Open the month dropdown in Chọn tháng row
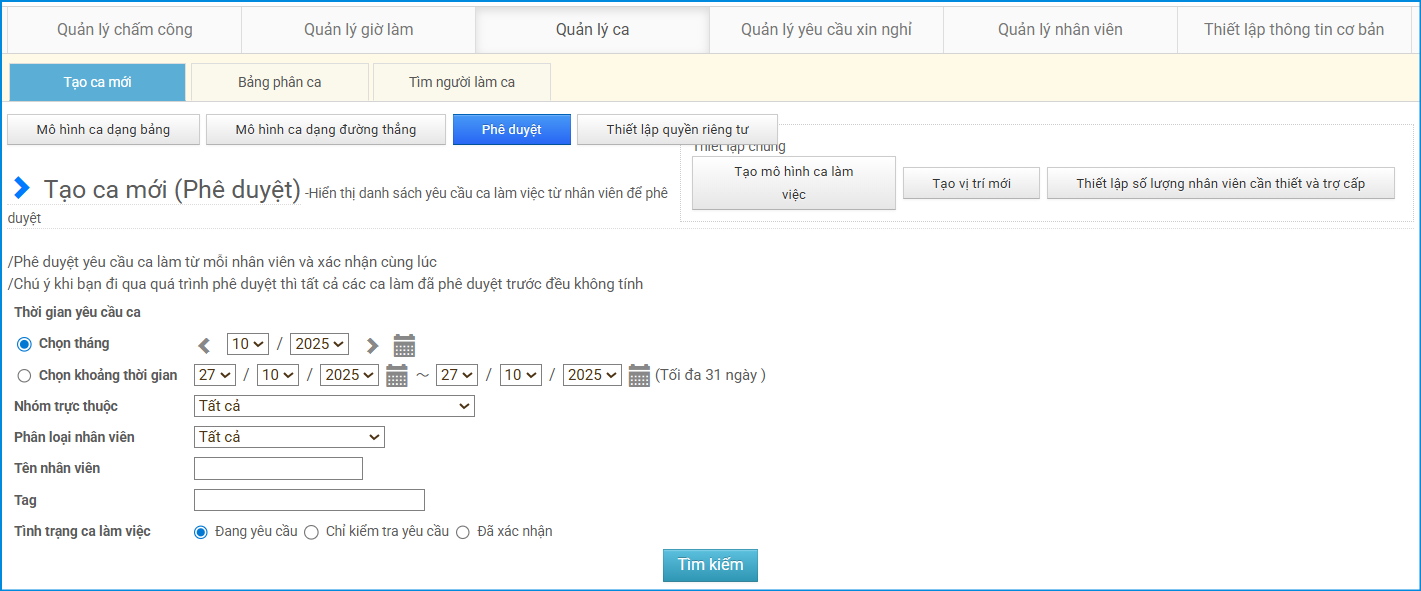This screenshot has width=1421, height=591. [248, 344]
